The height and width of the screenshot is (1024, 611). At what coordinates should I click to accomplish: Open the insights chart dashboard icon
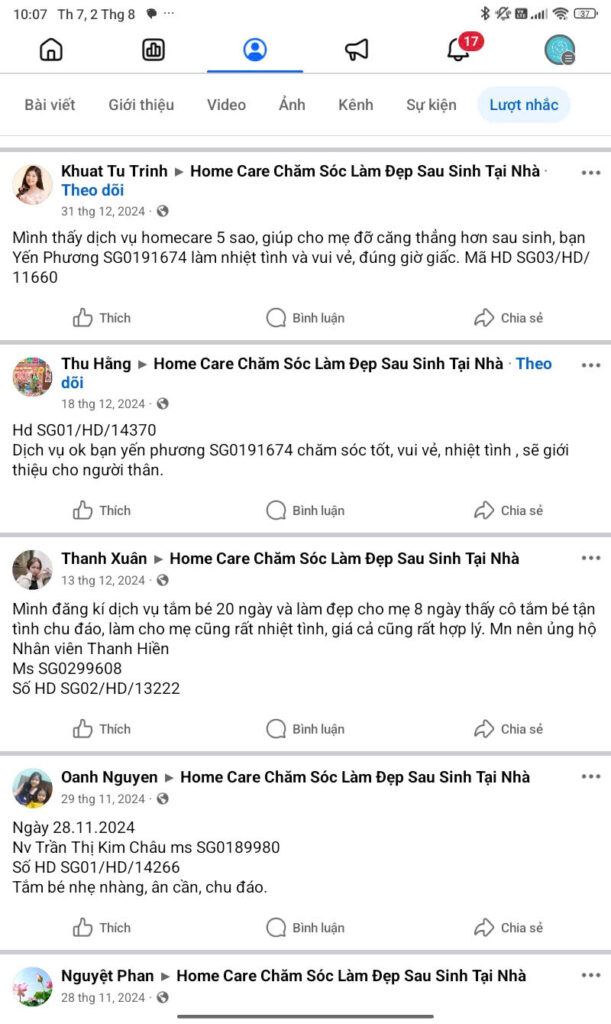click(153, 50)
